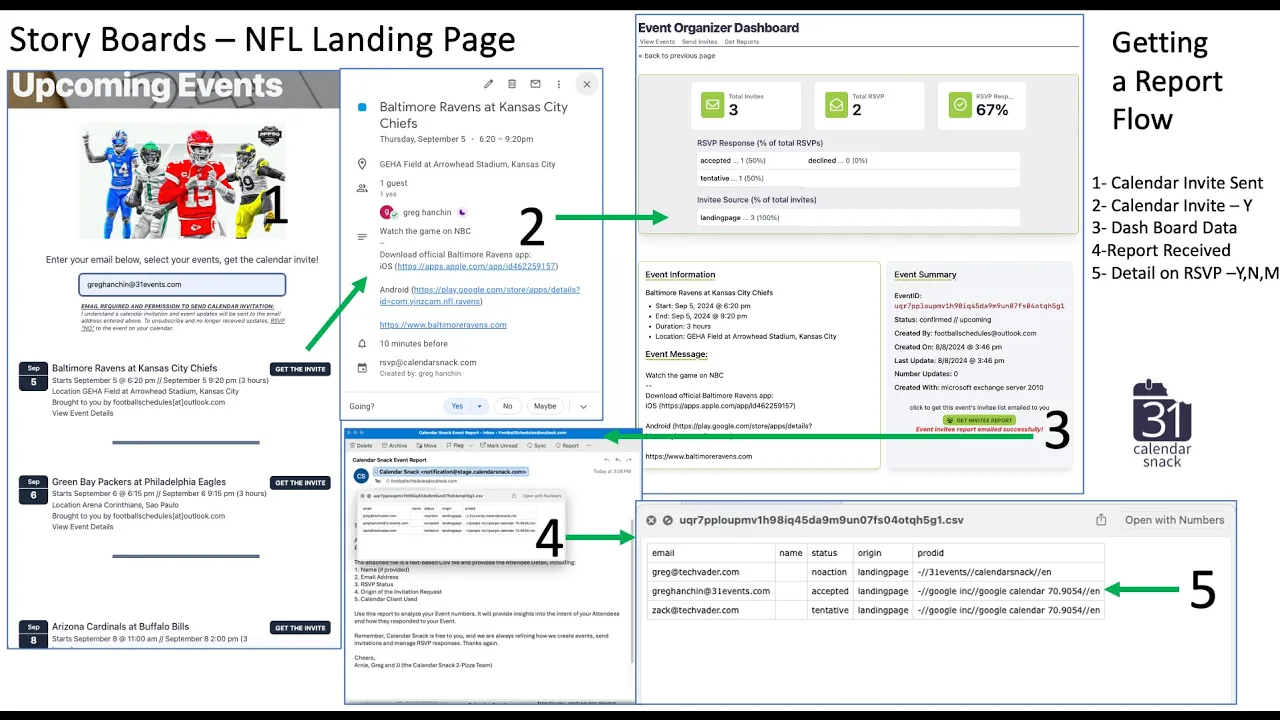Click Mark Unread in Outlook toolbar
Viewport: 1280px width, 720px height.
point(498,445)
